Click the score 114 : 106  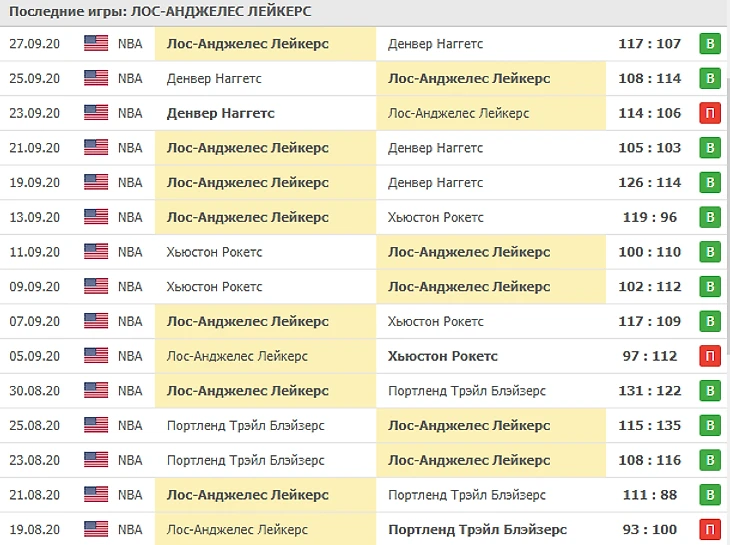point(649,113)
